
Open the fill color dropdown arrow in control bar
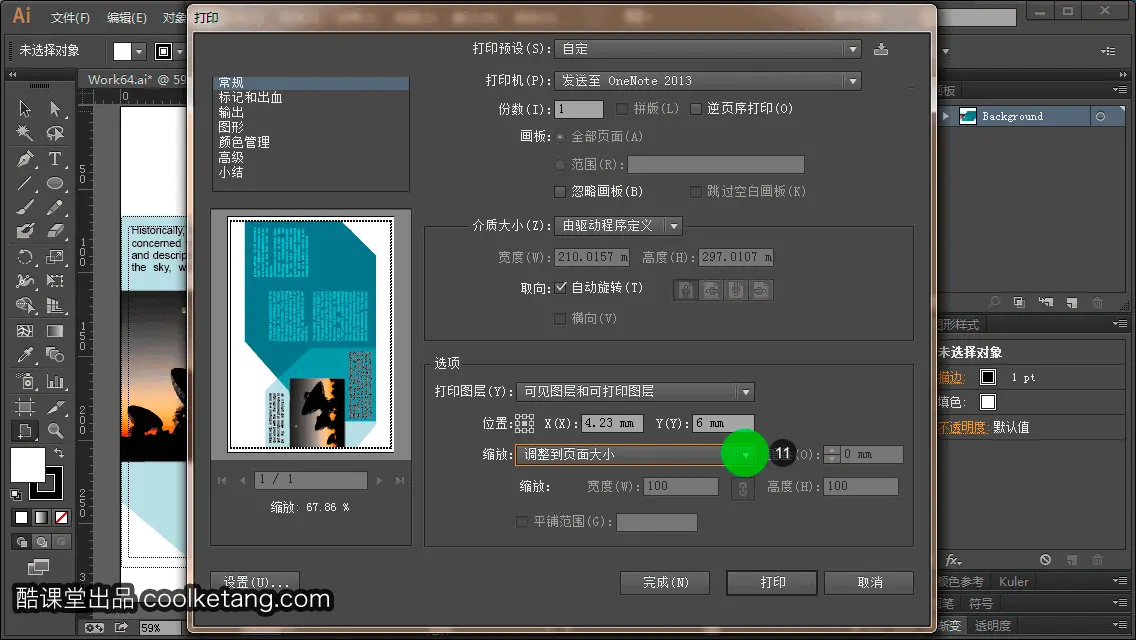click(x=139, y=51)
